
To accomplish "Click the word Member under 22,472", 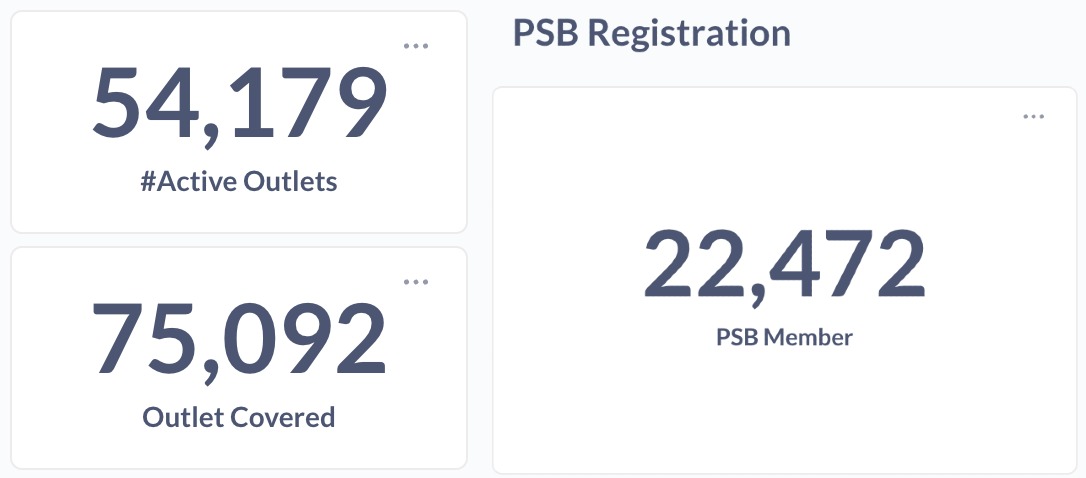I will 808,337.
